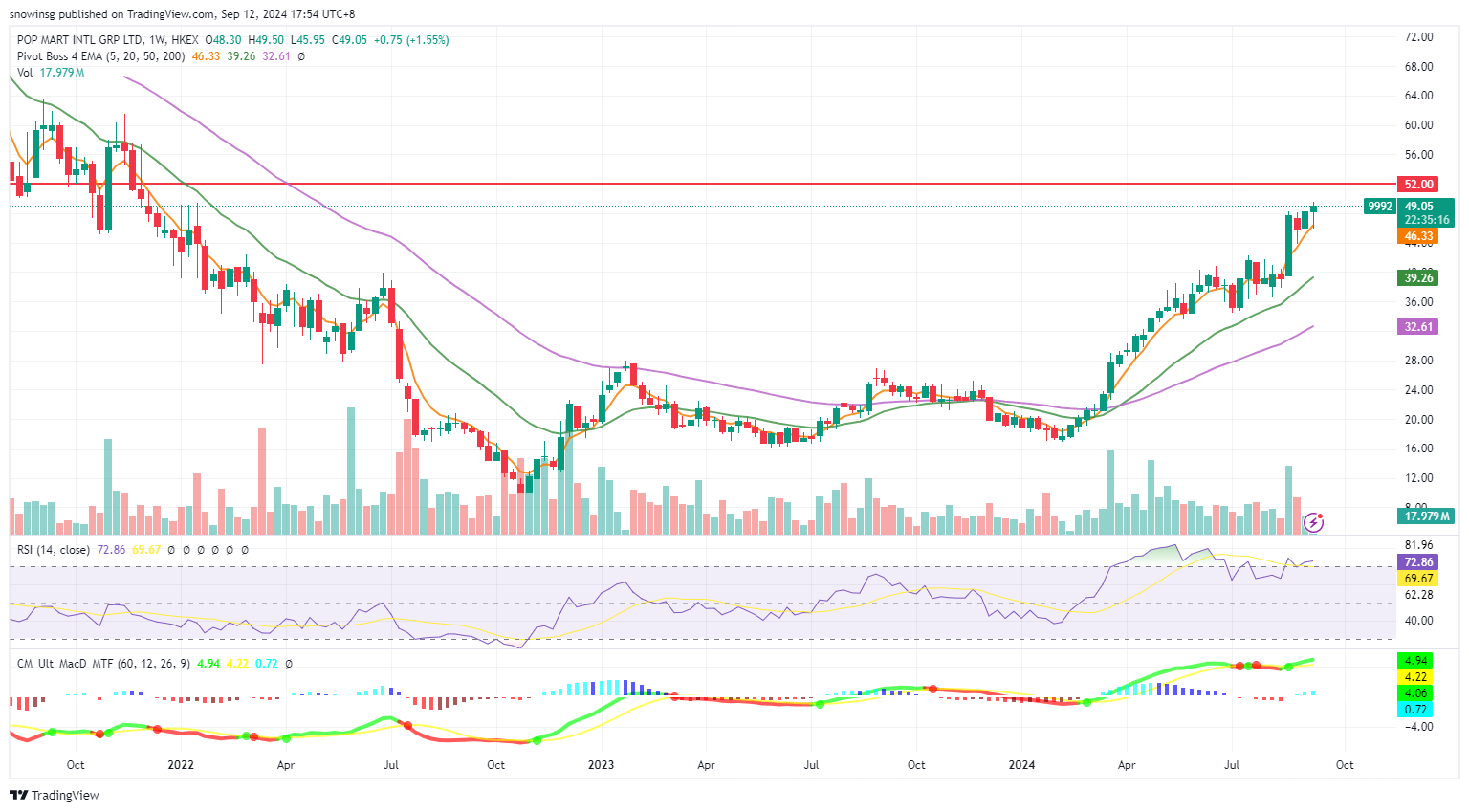Click the TradingView logo at bottom left
The height and width of the screenshot is (812, 1469).
(x=55, y=795)
